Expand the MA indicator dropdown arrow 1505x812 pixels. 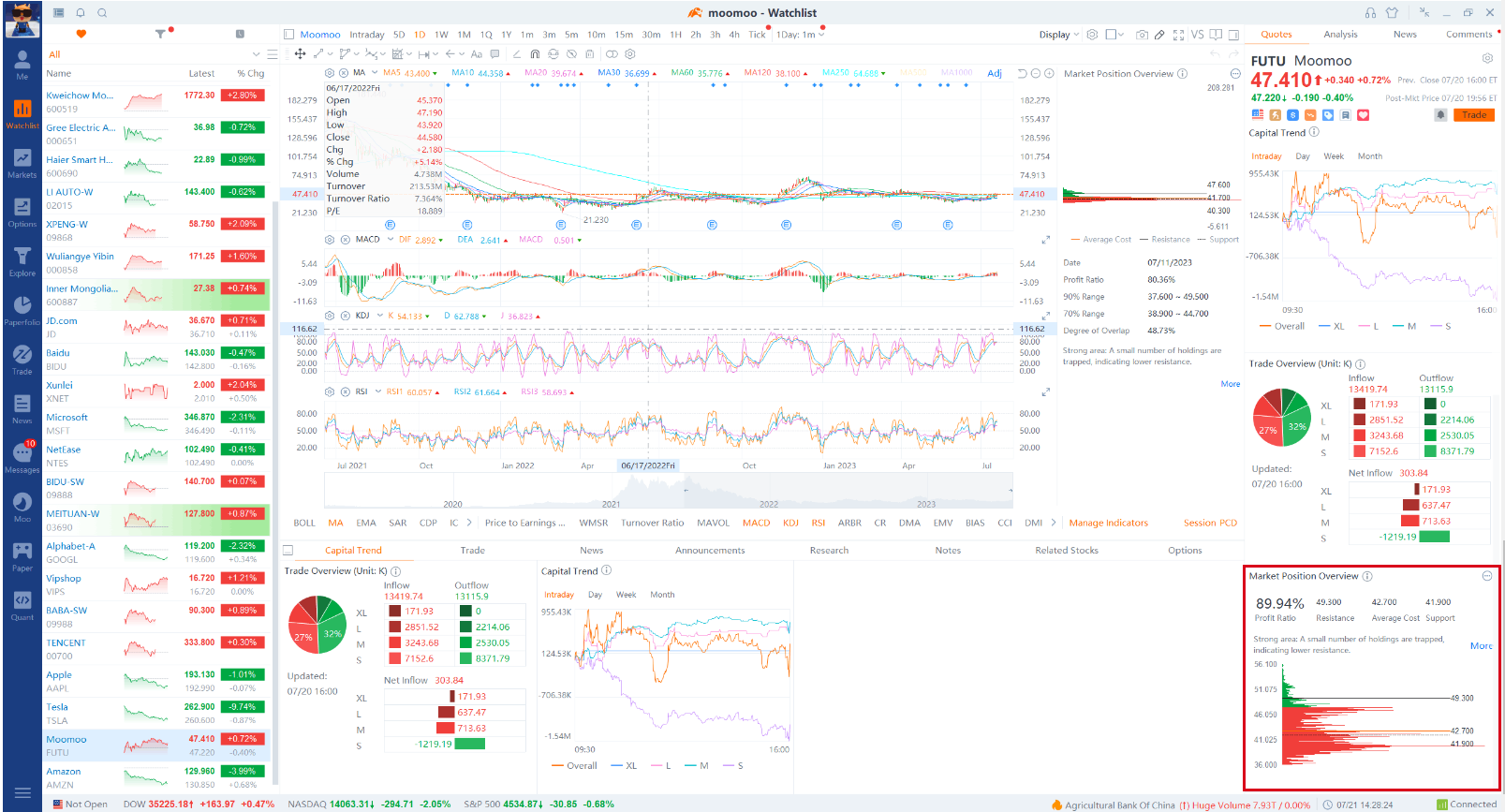tap(375, 72)
